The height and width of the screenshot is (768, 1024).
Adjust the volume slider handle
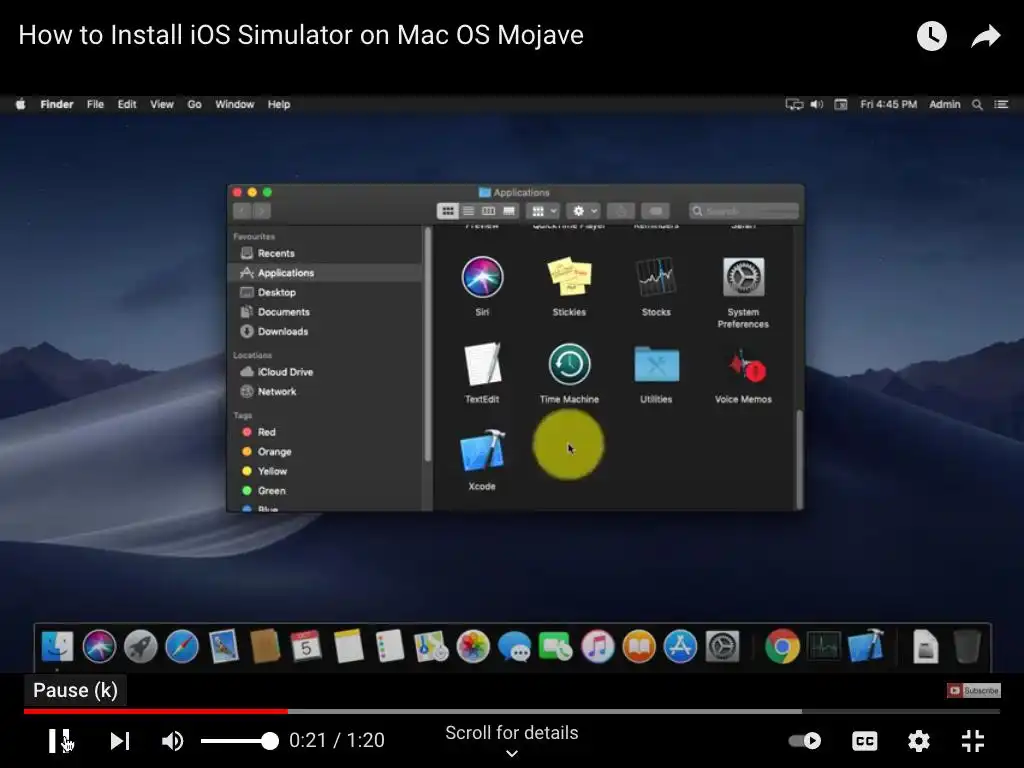[x=269, y=741]
